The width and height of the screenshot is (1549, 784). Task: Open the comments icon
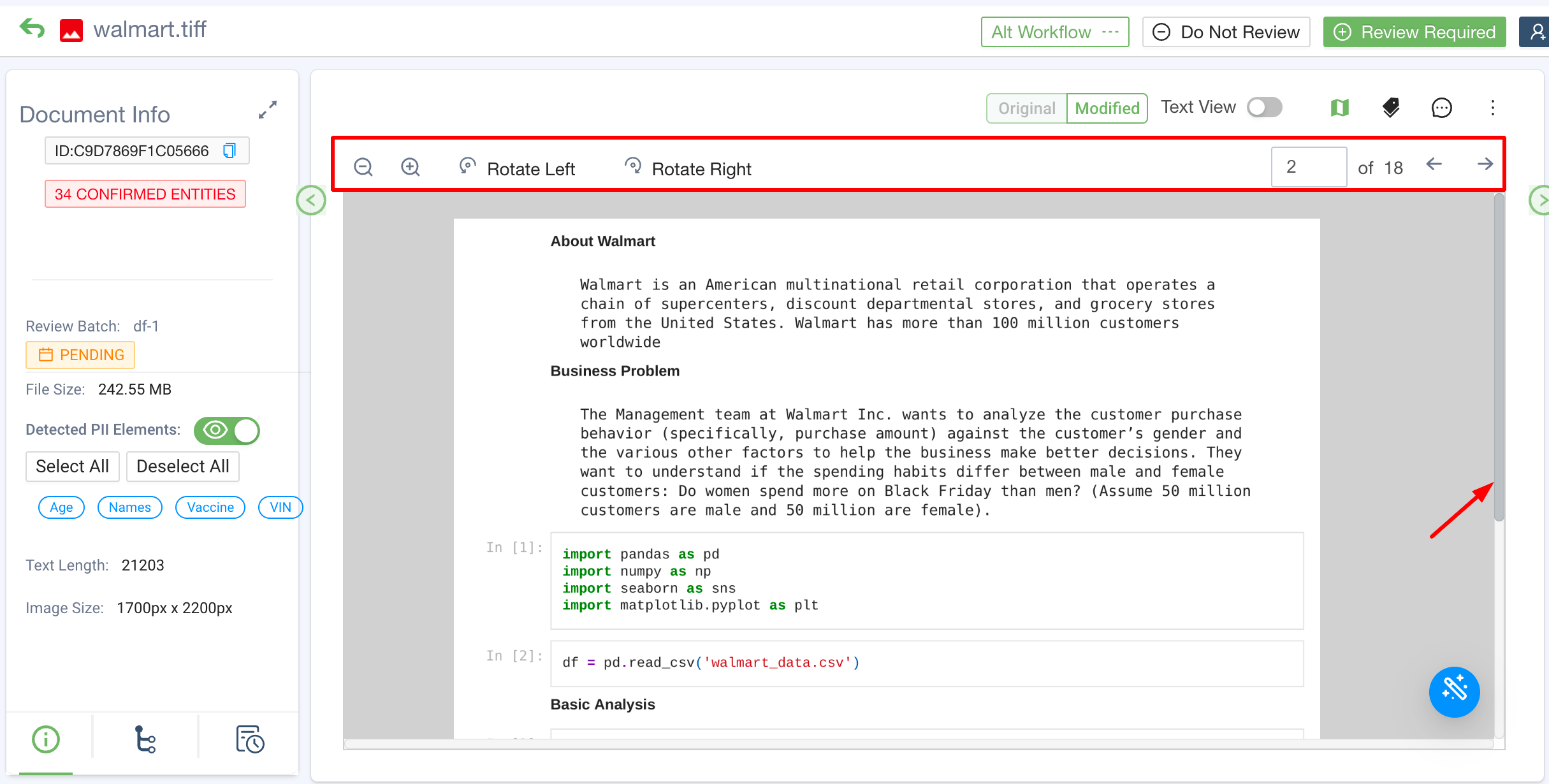pos(1442,108)
